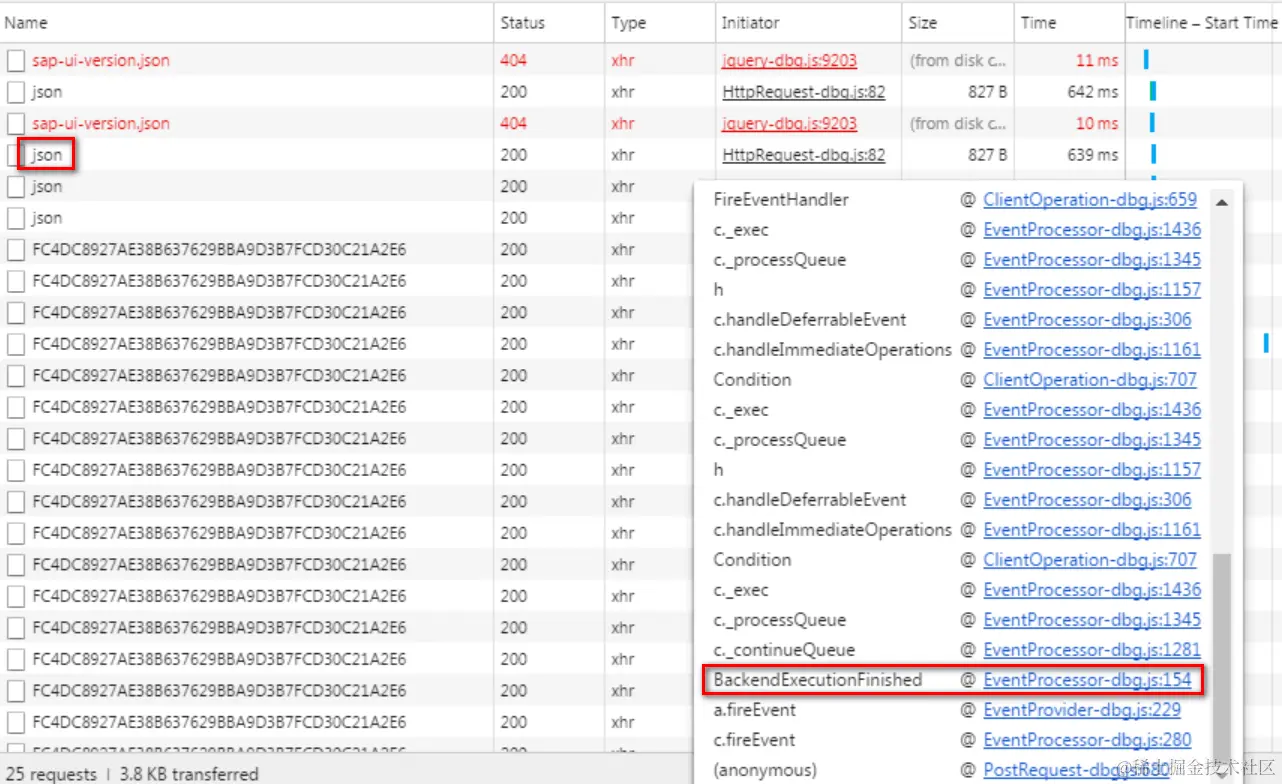Viewport: 1282px width, 784px height.
Task: Click the file icon of the 639 ms json row
Action: pyautogui.click(x=15, y=155)
